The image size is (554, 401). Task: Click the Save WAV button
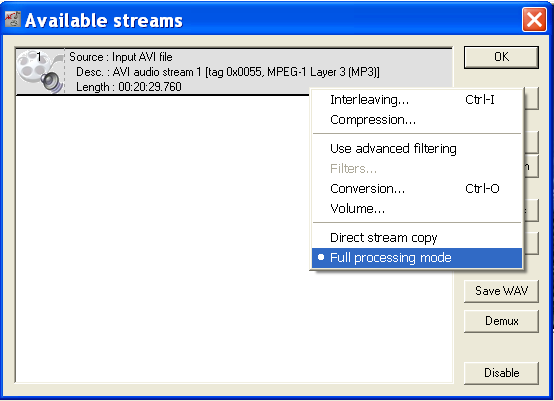click(x=501, y=291)
